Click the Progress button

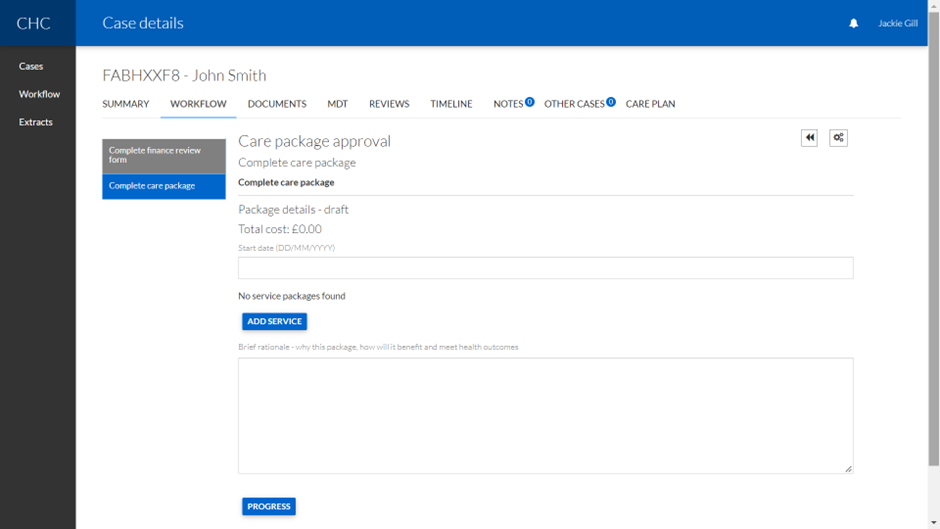point(268,507)
